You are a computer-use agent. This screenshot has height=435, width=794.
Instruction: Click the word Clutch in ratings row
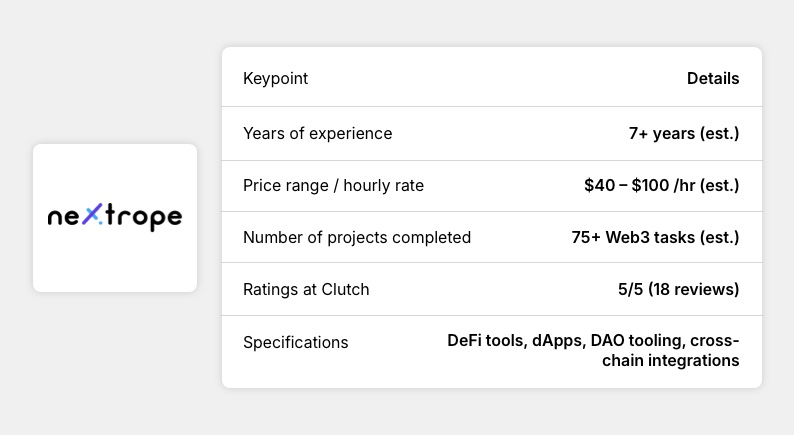(x=345, y=289)
